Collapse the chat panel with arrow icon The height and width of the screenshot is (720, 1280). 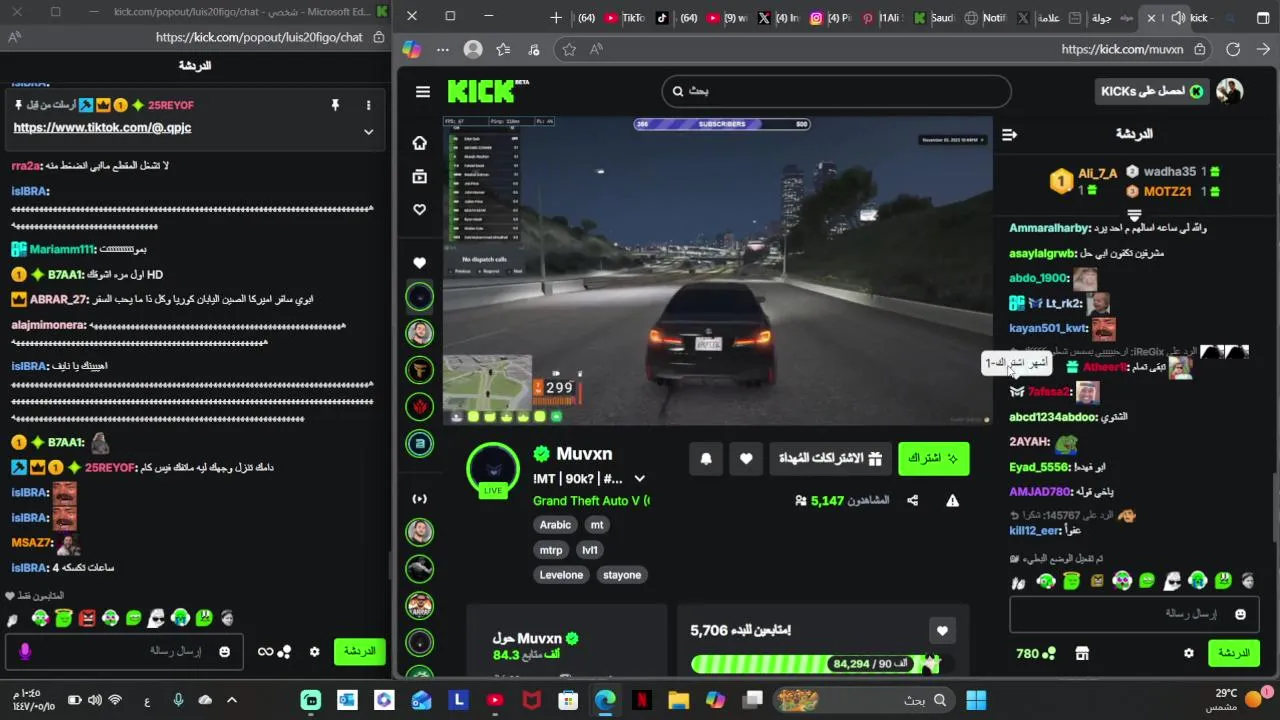[1009, 134]
